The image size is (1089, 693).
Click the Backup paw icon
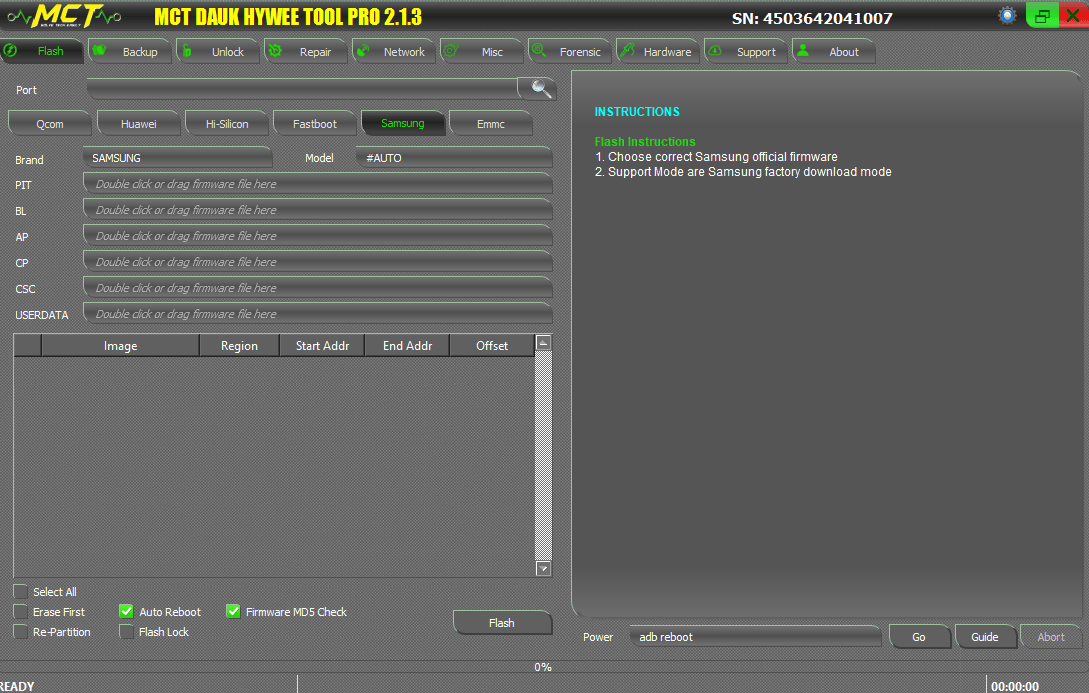coord(97,50)
